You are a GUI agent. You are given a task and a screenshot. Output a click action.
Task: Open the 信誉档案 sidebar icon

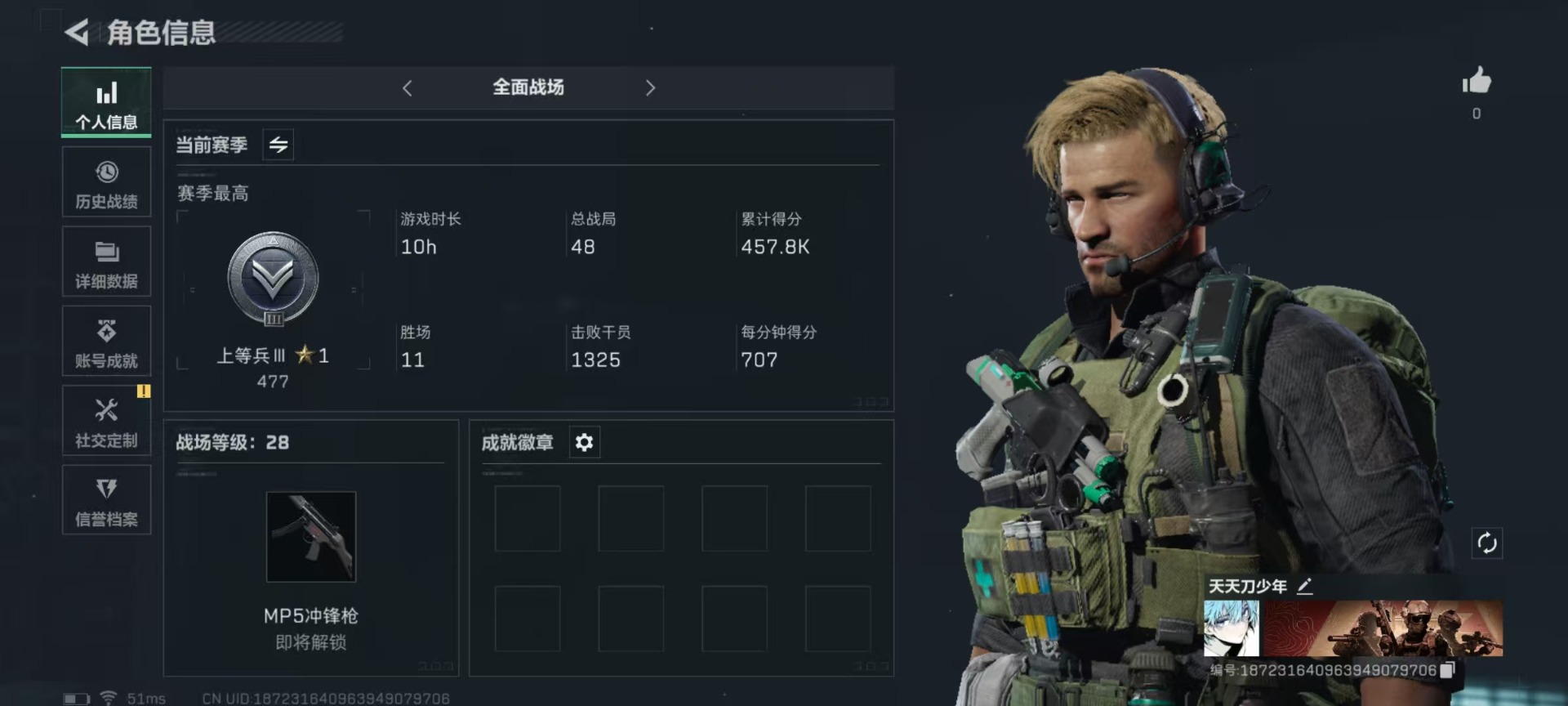point(106,499)
